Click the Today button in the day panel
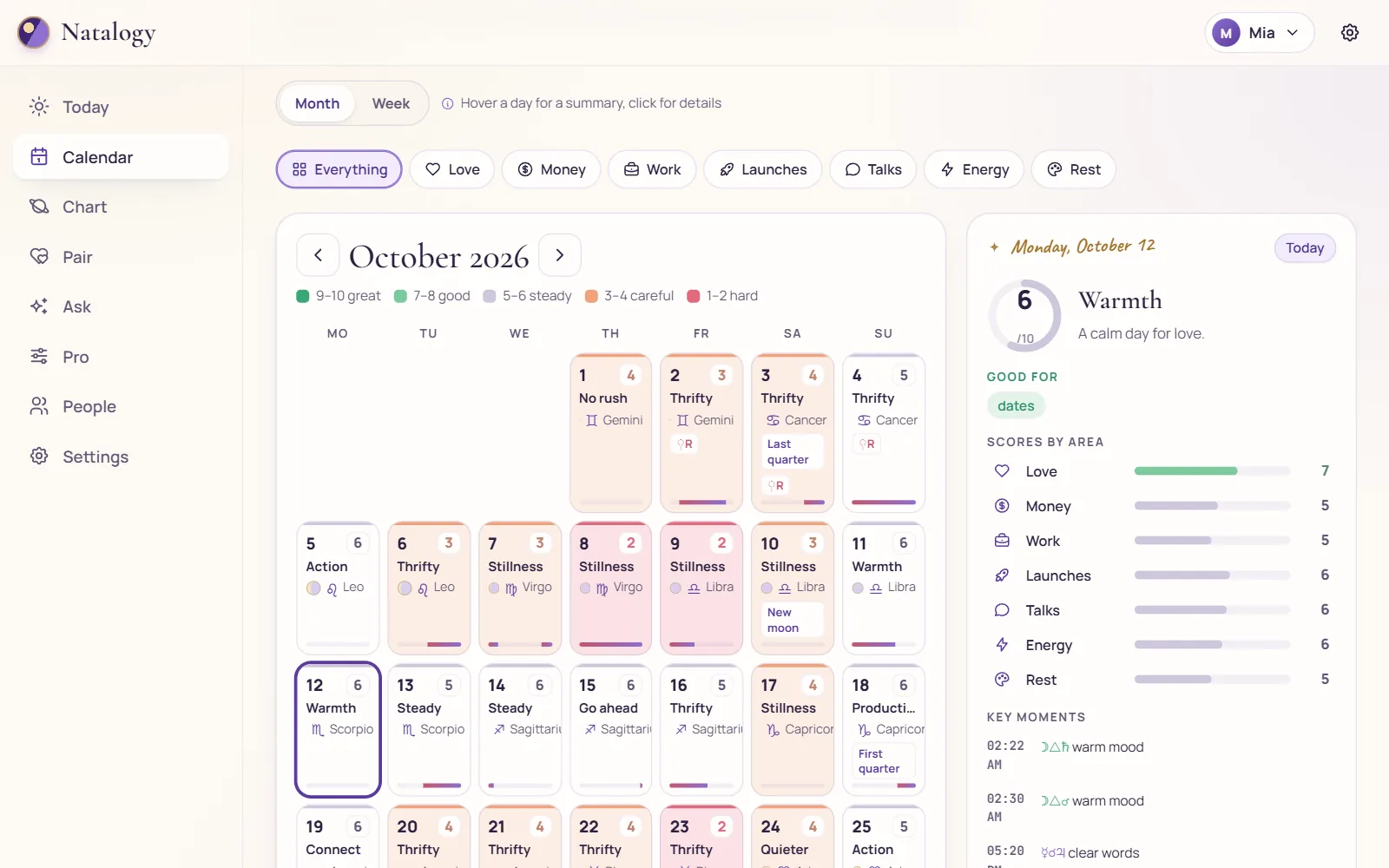 (1305, 248)
